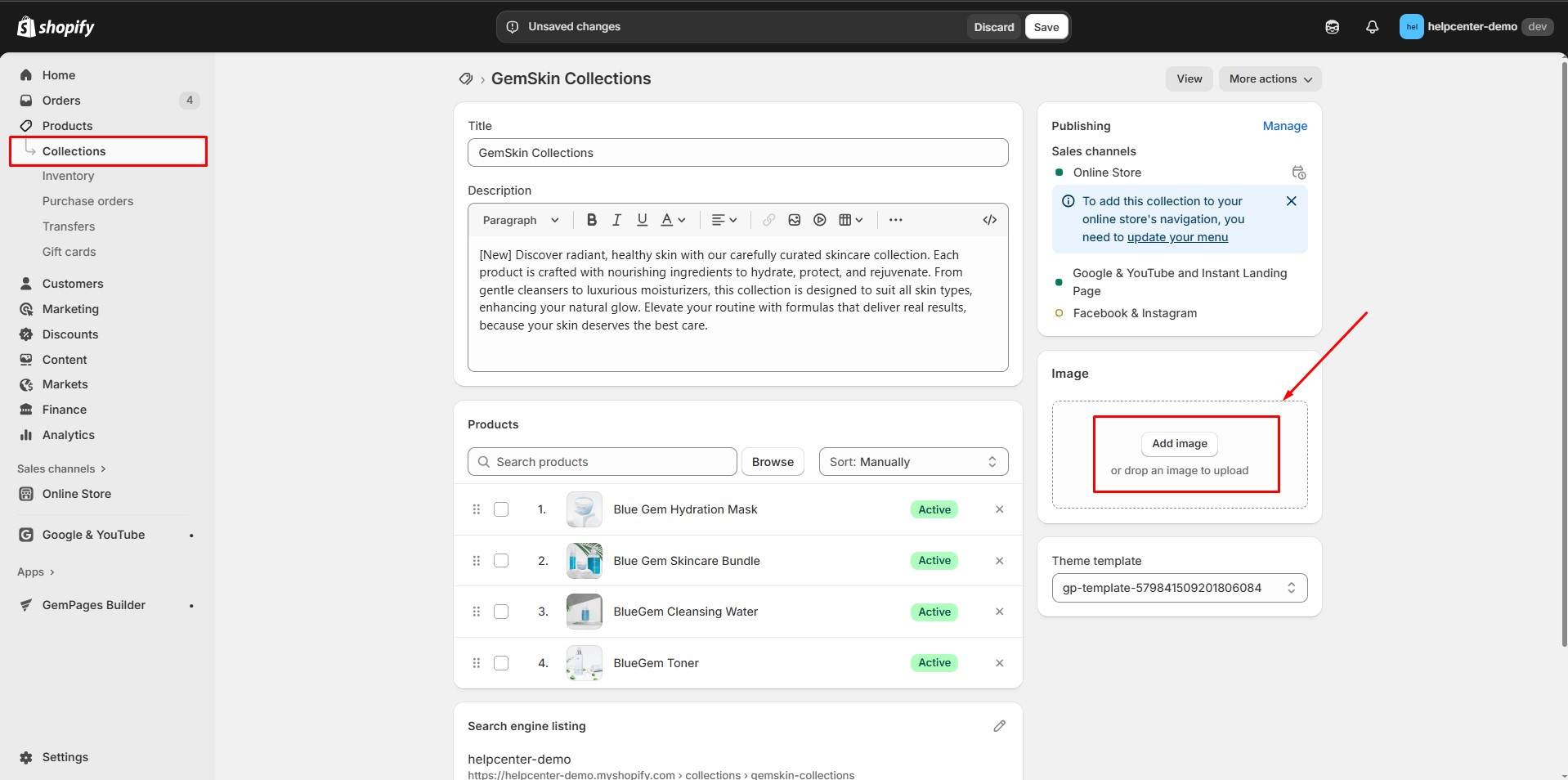Open notifications bell icon
Viewport: 1568px width, 780px height.
(x=1372, y=27)
